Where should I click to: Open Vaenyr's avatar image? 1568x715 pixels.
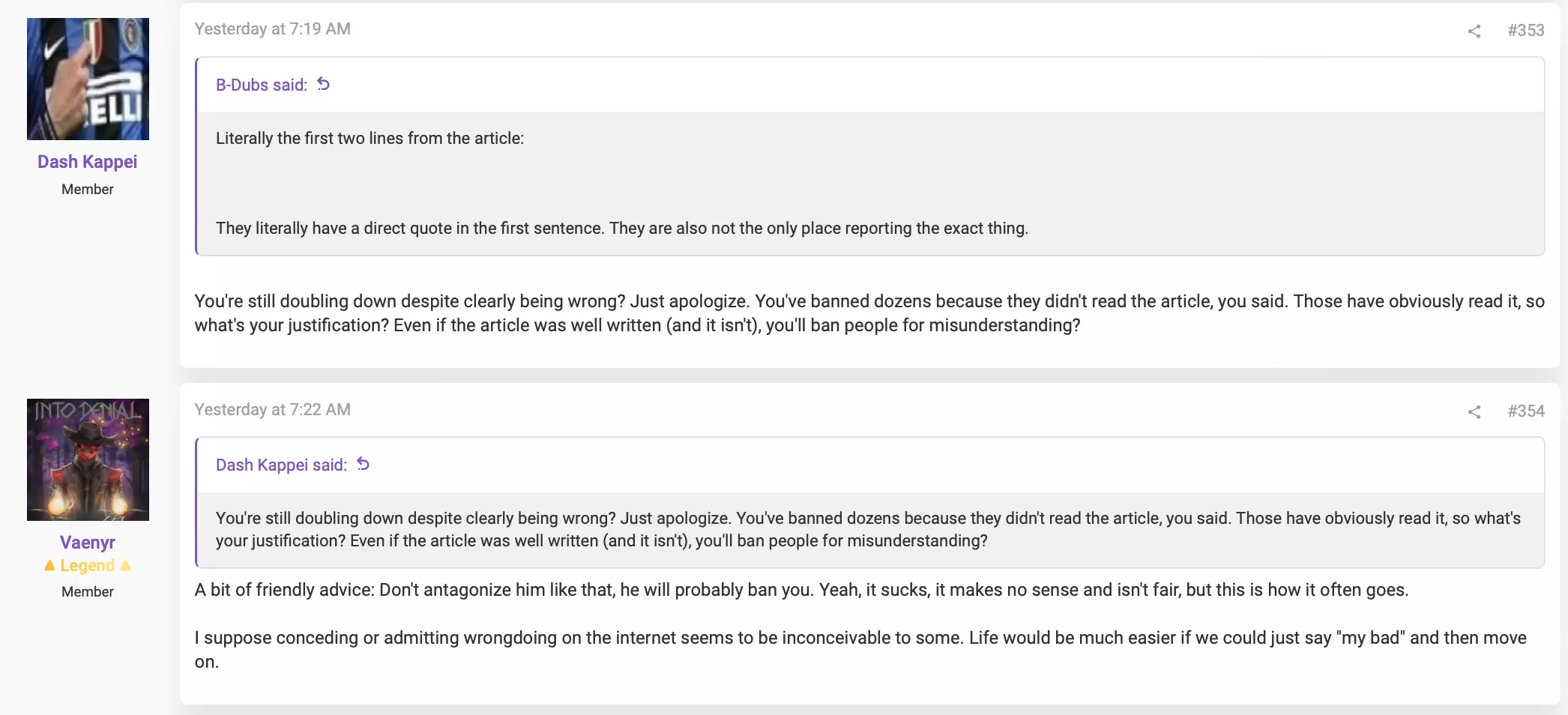click(88, 459)
